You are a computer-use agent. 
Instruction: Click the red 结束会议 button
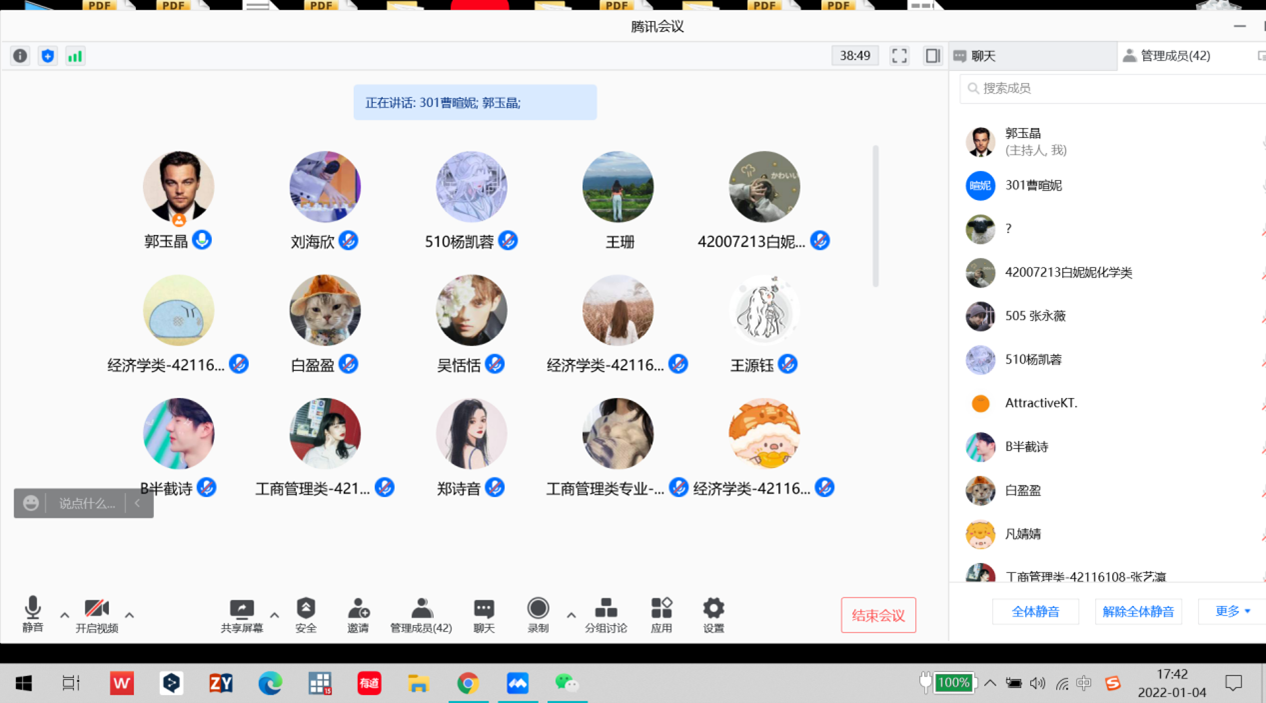pyautogui.click(x=878, y=615)
